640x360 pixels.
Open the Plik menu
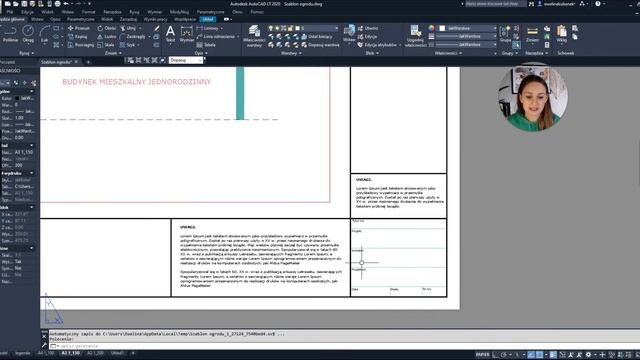tap(10, 12)
